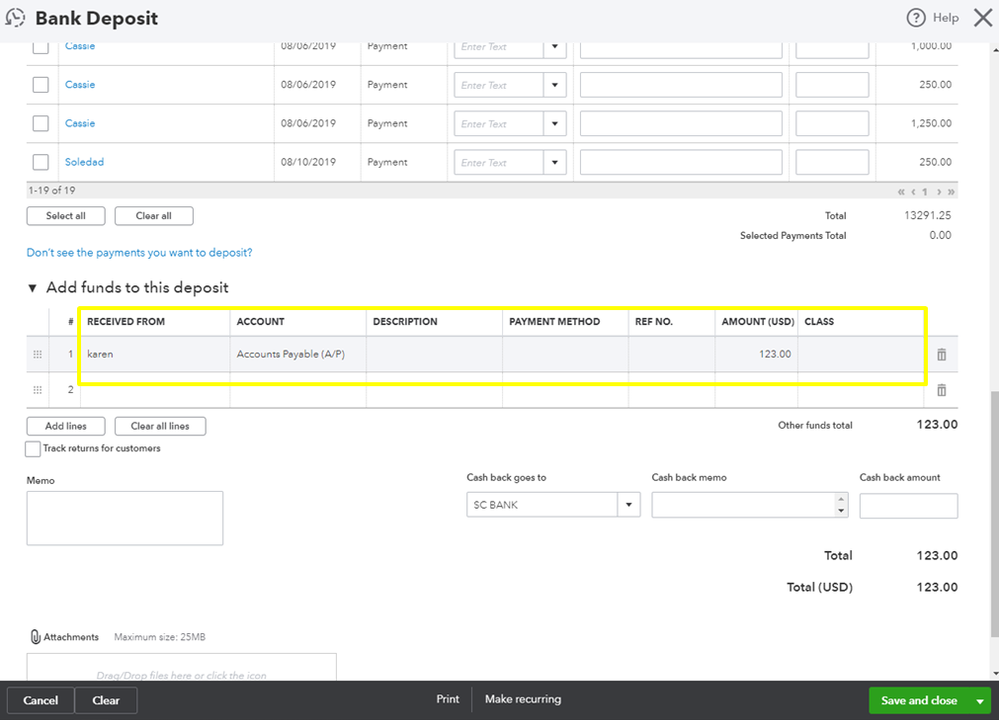Image resolution: width=999 pixels, height=720 pixels.
Task: Click the recent transactions clock icon
Action: point(15,18)
